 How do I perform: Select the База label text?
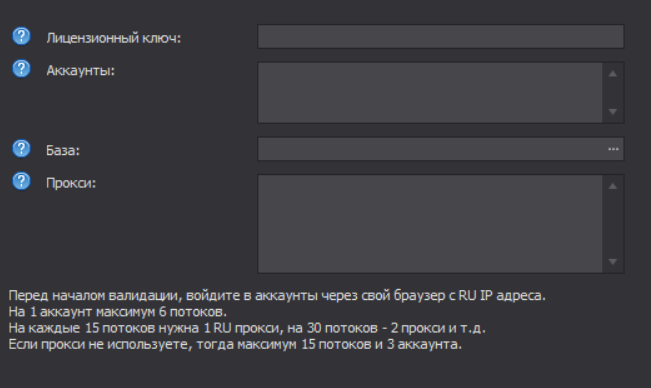coord(63,150)
